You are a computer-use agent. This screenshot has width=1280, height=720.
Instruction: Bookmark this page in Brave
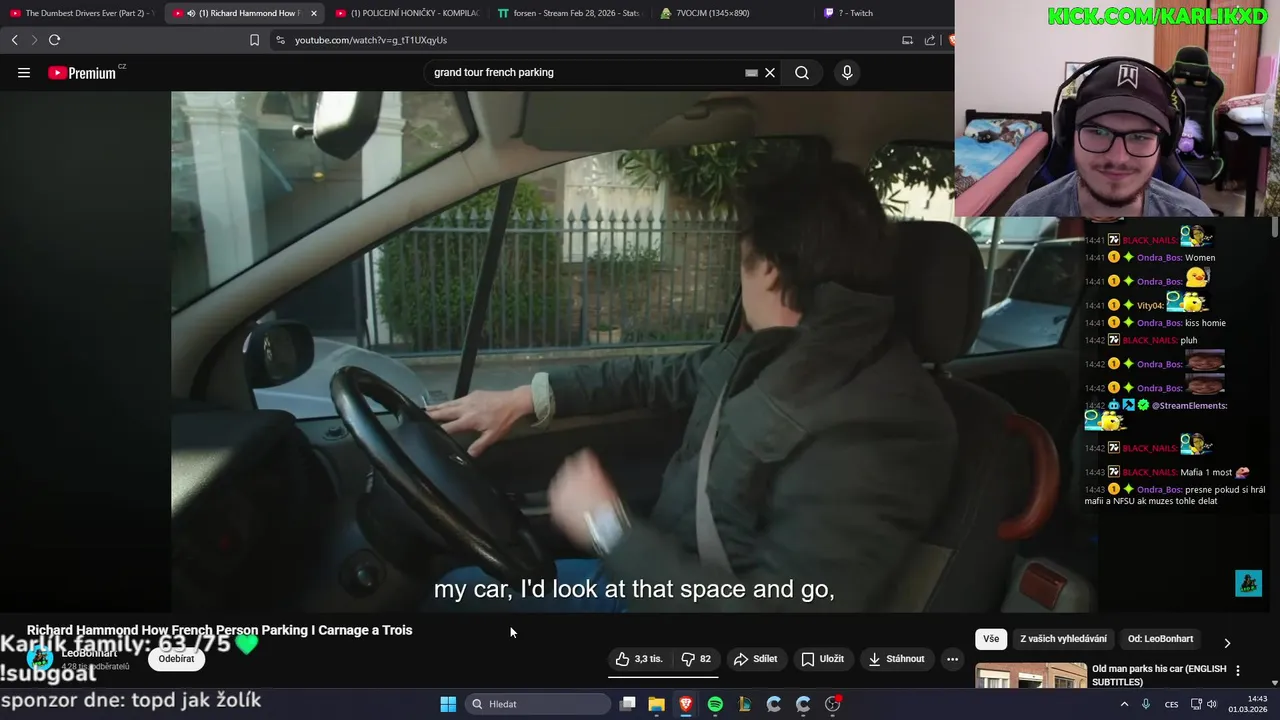[x=254, y=40]
